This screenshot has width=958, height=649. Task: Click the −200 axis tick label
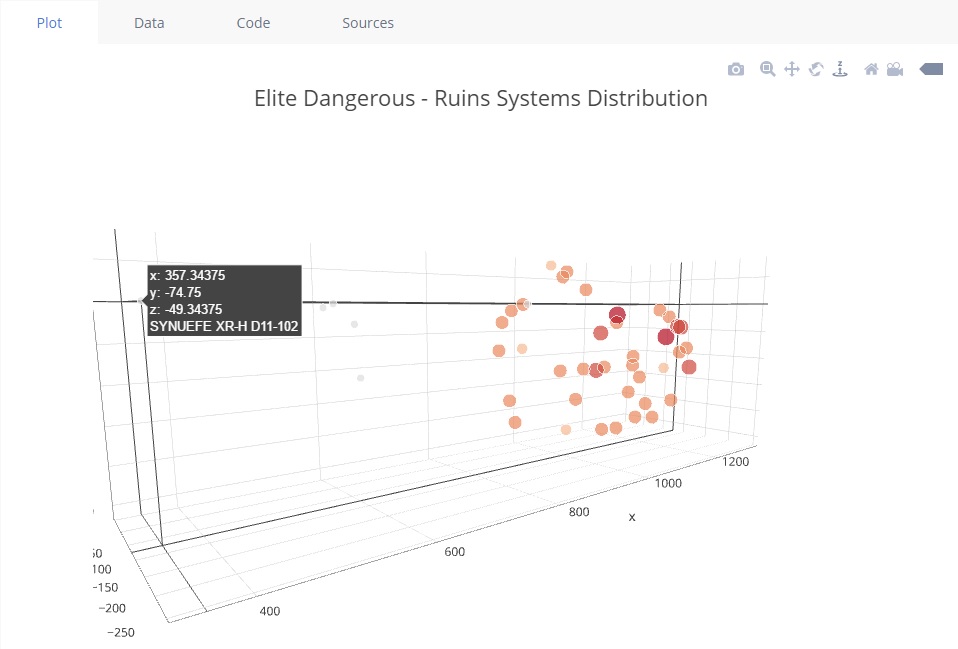pyautogui.click(x=112, y=609)
